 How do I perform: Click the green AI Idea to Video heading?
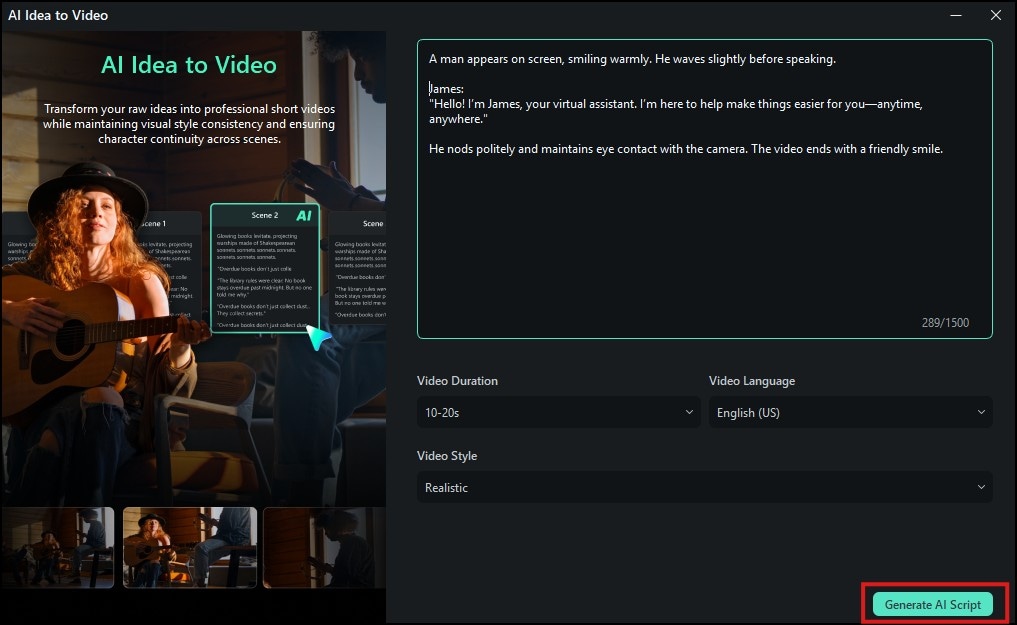189,65
